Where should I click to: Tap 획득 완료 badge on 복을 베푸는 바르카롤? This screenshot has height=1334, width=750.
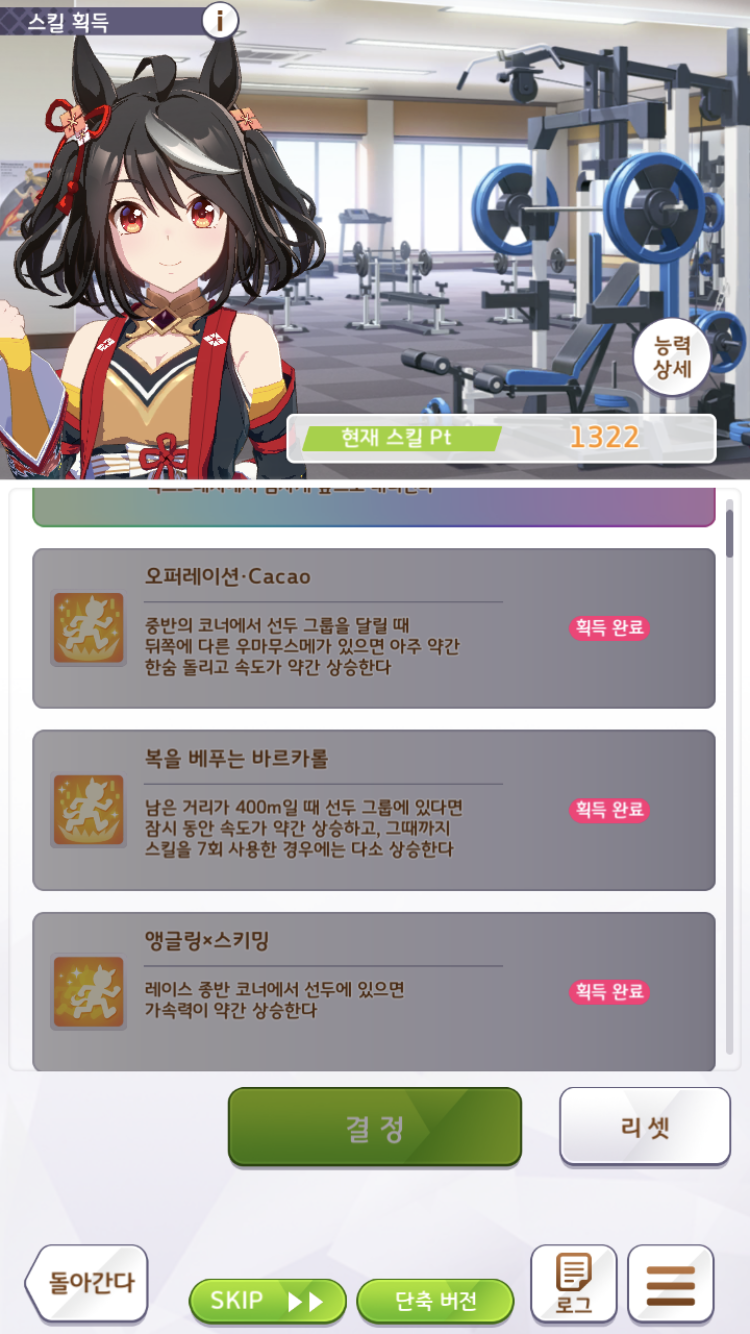pyautogui.click(x=610, y=809)
